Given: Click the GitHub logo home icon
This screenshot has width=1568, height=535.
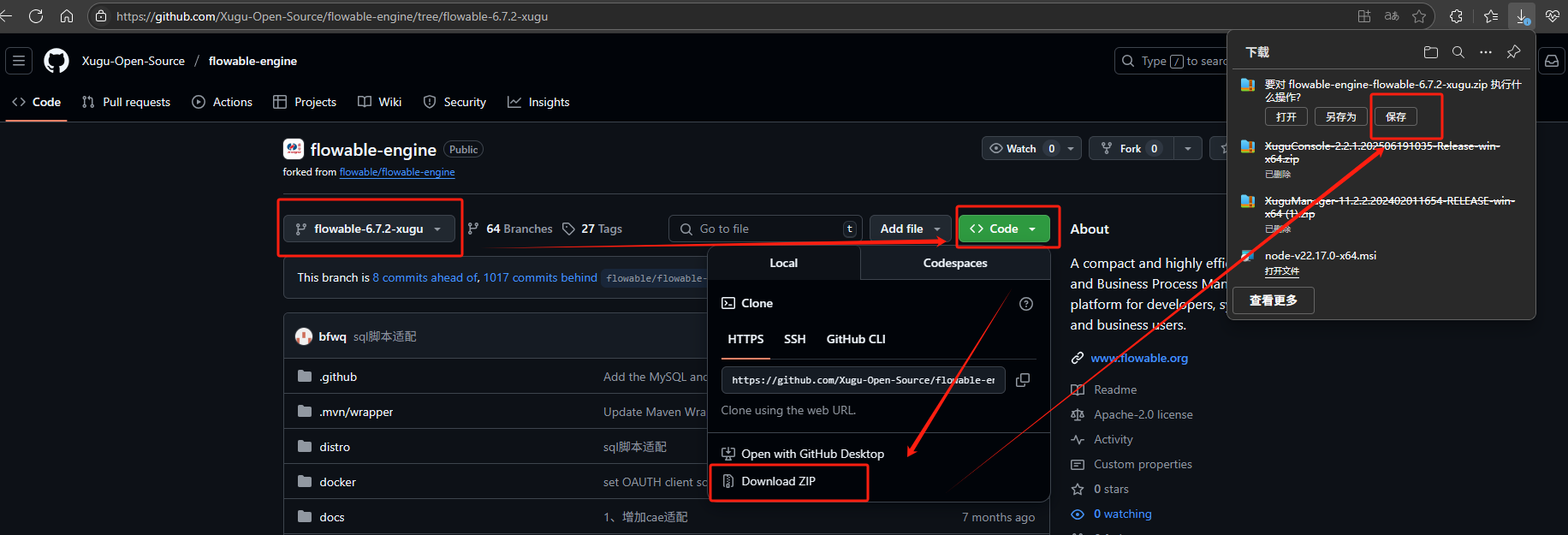Looking at the screenshot, I should tap(56, 61).
